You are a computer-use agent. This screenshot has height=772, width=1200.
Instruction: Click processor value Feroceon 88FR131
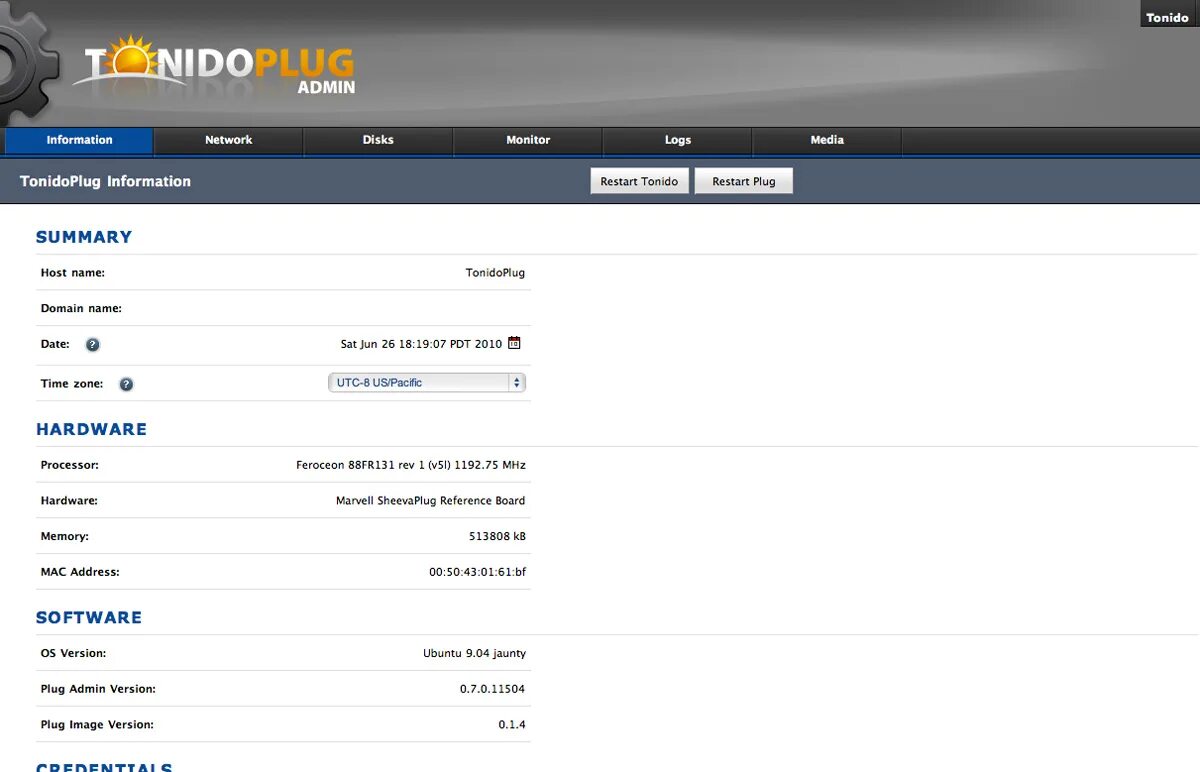coord(411,465)
